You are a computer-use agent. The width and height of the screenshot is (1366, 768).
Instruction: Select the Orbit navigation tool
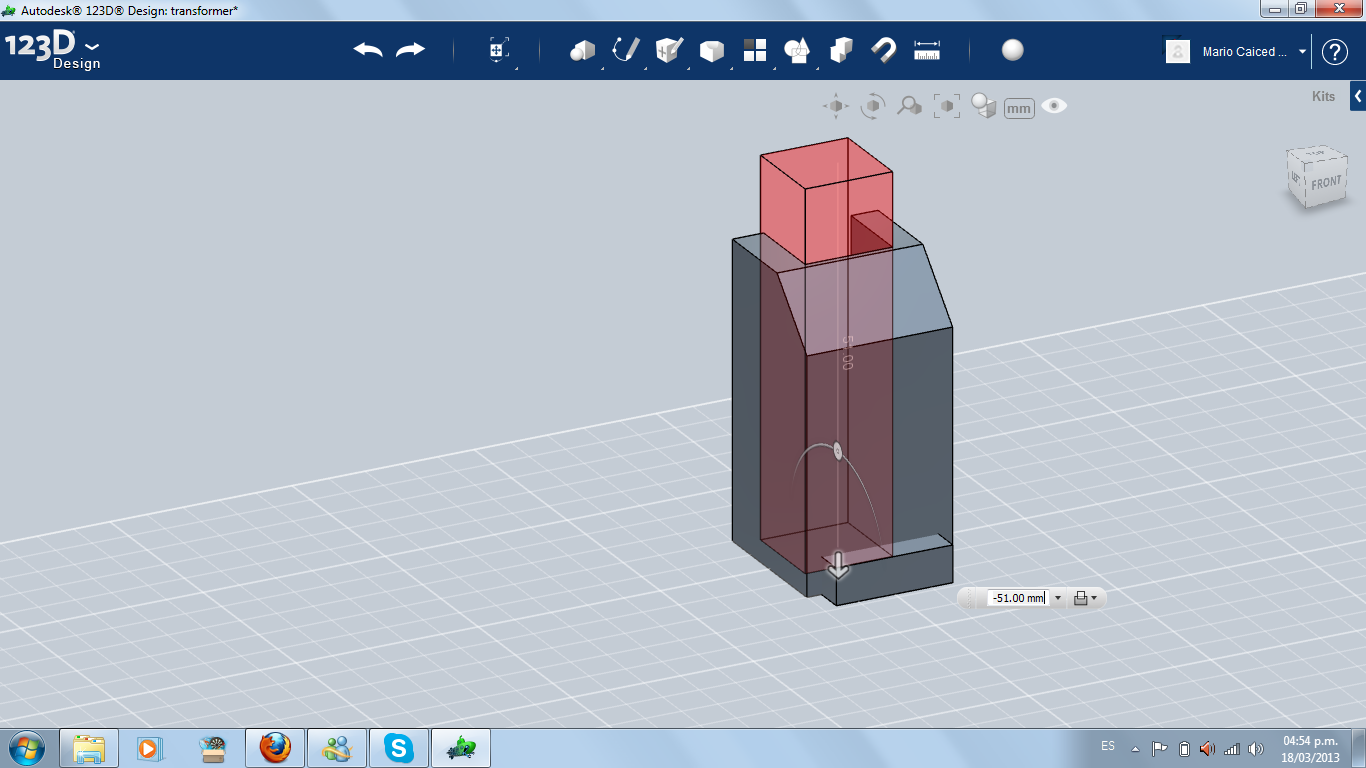(873, 106)
